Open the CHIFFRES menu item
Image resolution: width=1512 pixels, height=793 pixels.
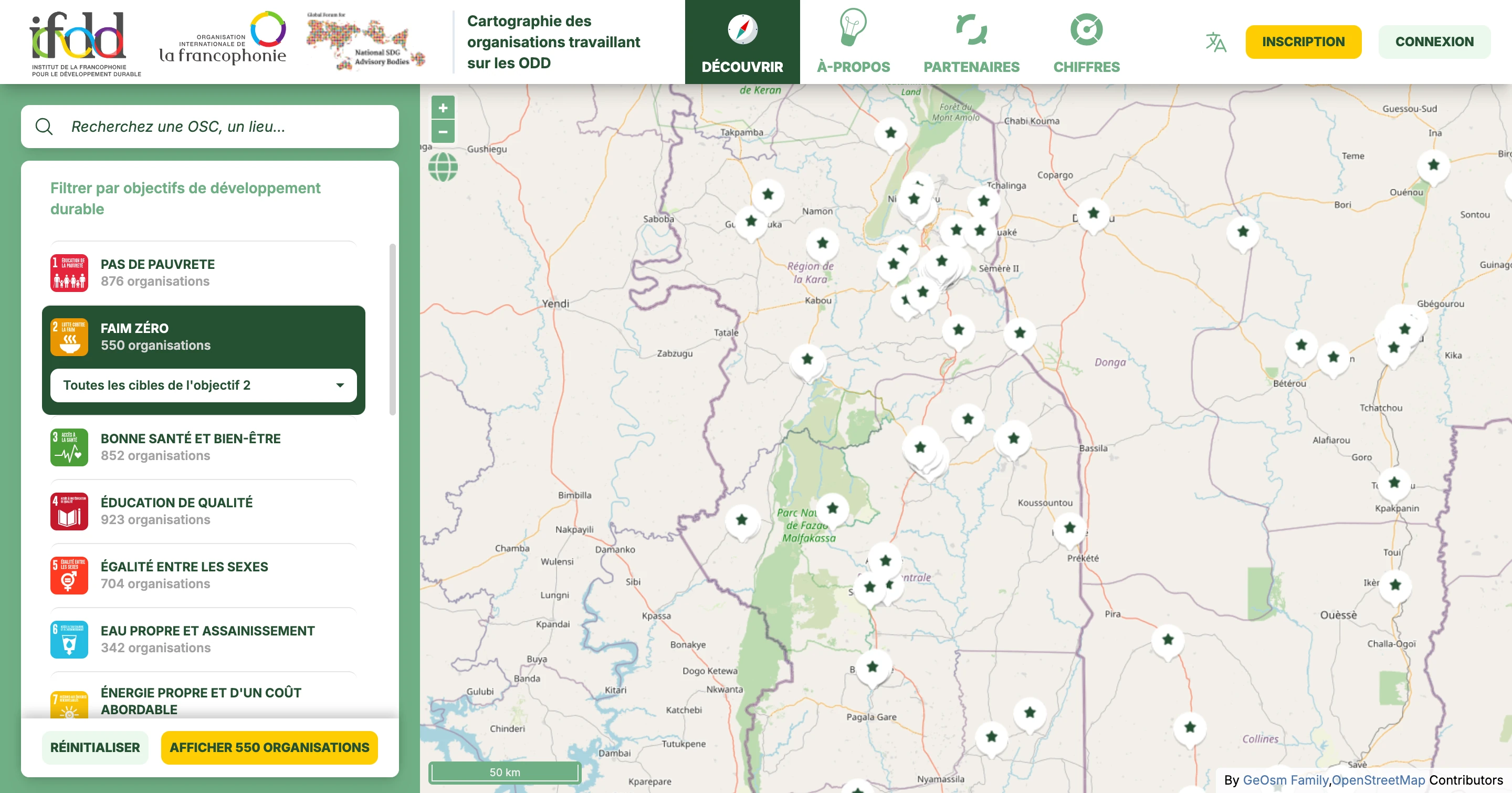1086,67
